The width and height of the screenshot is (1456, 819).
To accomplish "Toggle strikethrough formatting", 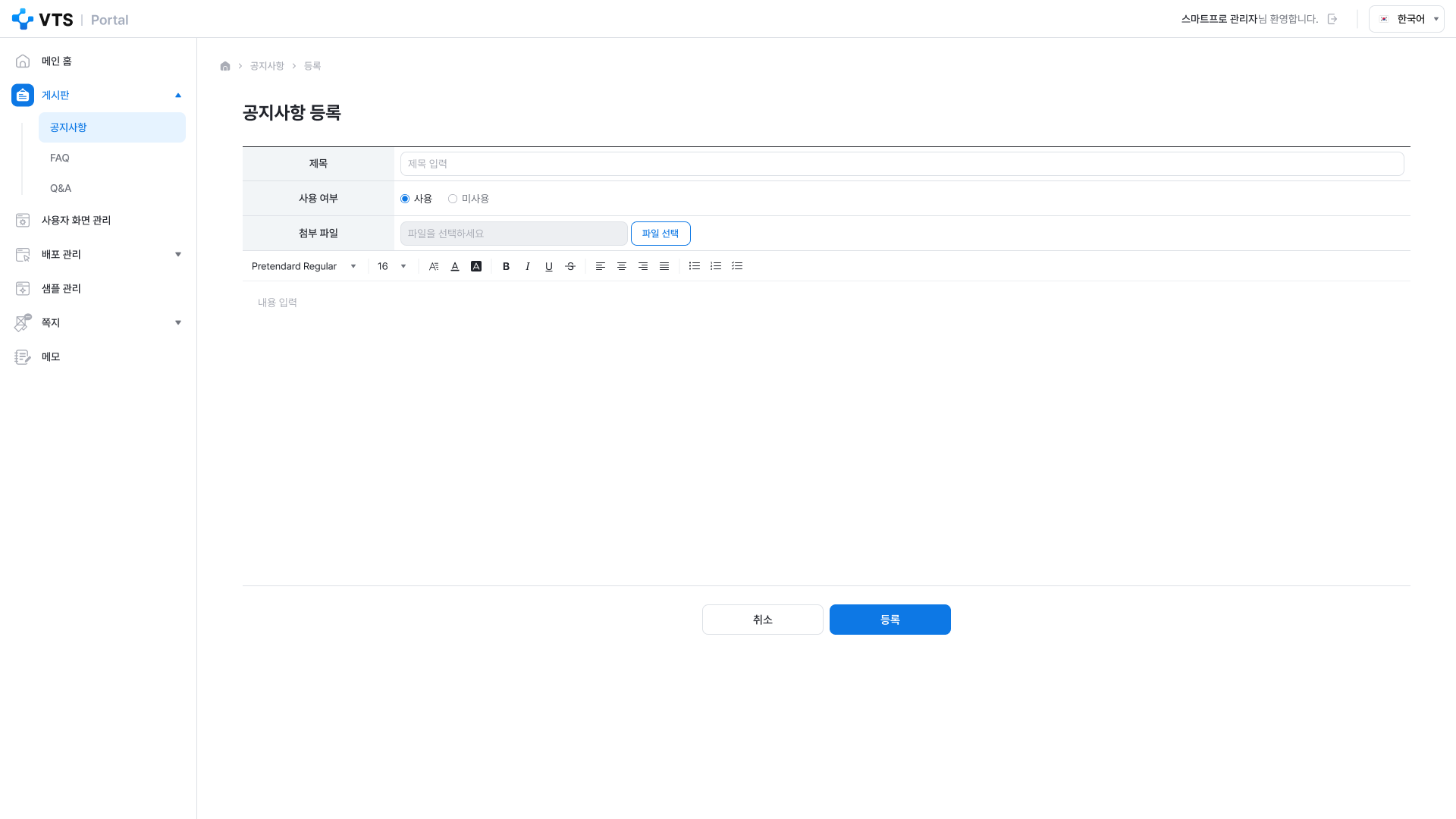I will coord(570,266).
